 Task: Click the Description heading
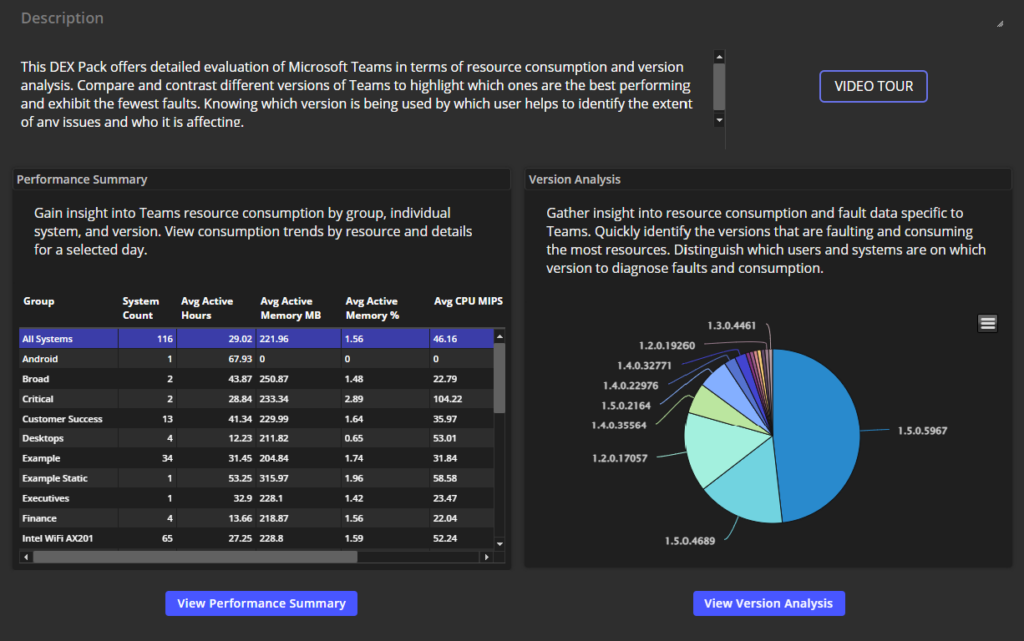pos(62,18)
